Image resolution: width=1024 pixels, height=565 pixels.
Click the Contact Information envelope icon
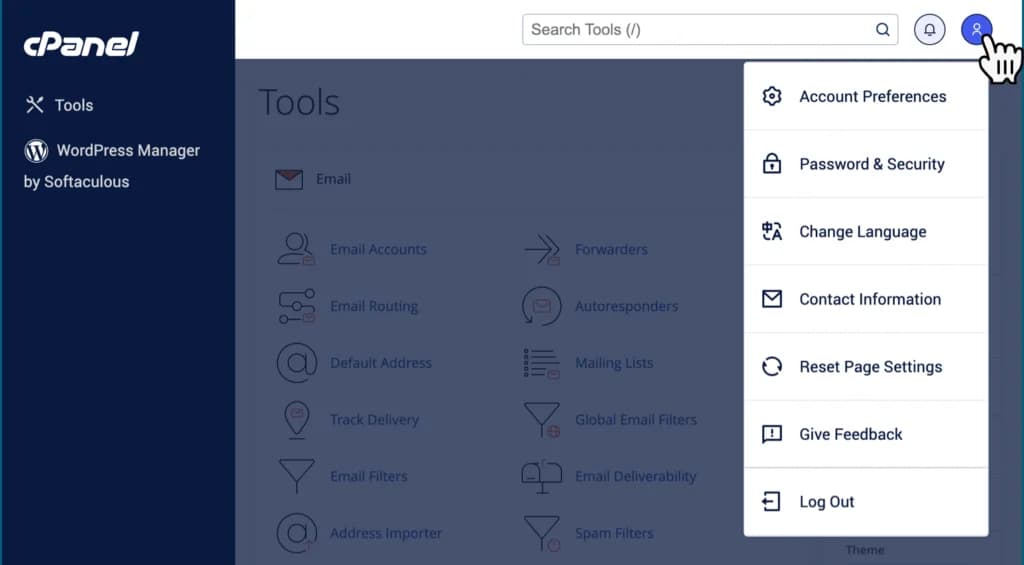tap(772, 299)
